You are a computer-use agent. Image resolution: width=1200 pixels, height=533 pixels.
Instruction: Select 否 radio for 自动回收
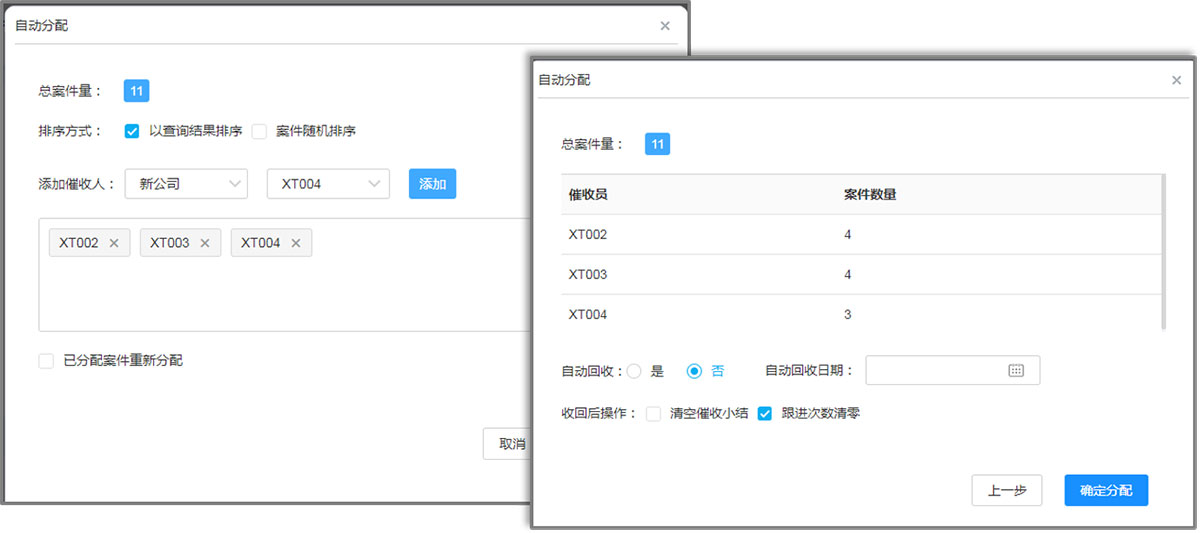694,371
